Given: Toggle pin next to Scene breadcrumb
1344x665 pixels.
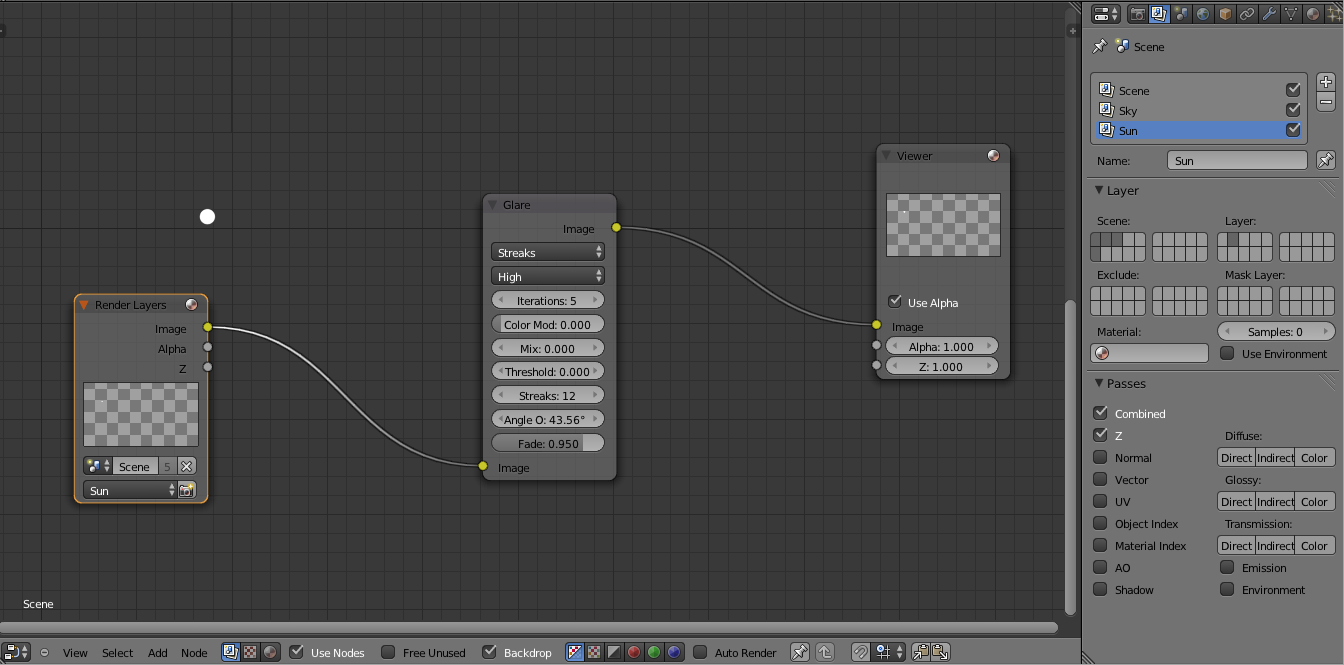Looking at the screenshot, I should click(x=1100, y=46).
